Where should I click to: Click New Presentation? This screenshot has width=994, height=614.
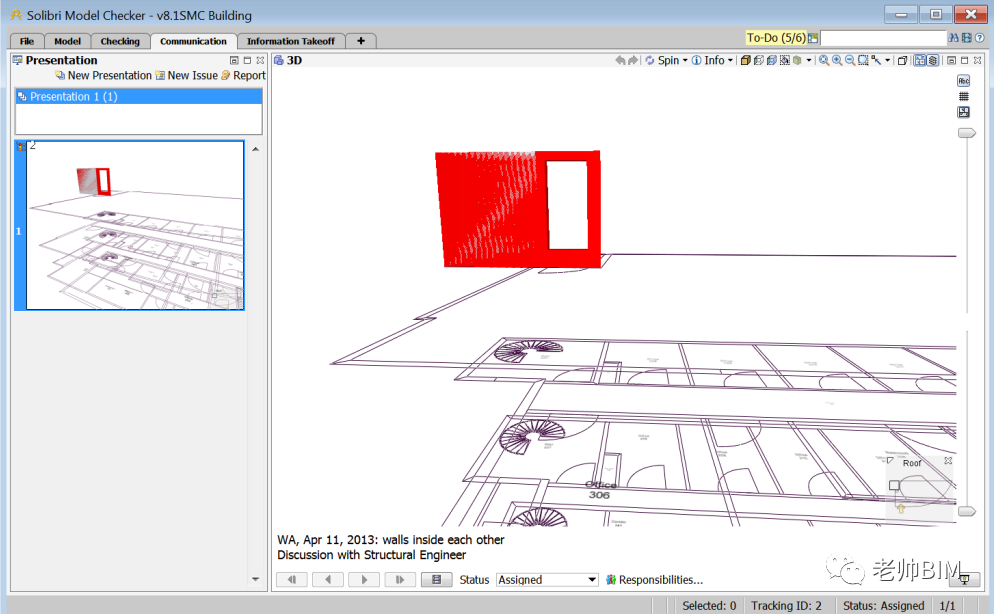[x=103, y=75]
